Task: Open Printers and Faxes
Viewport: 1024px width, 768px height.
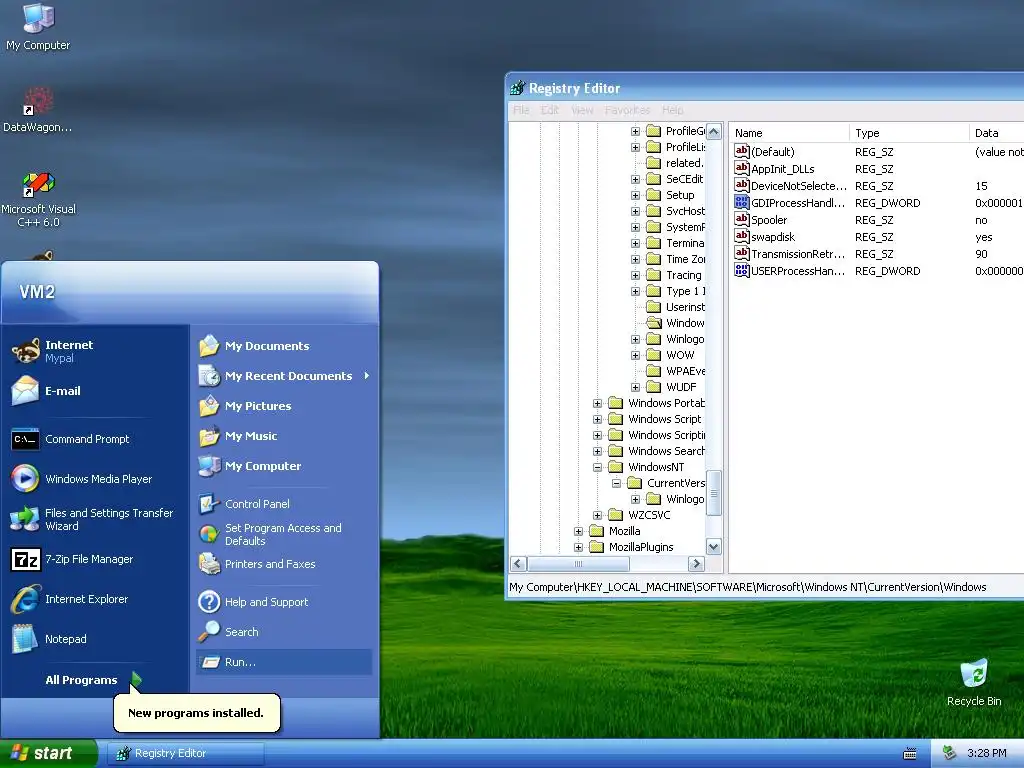Action: coord(257,564)
